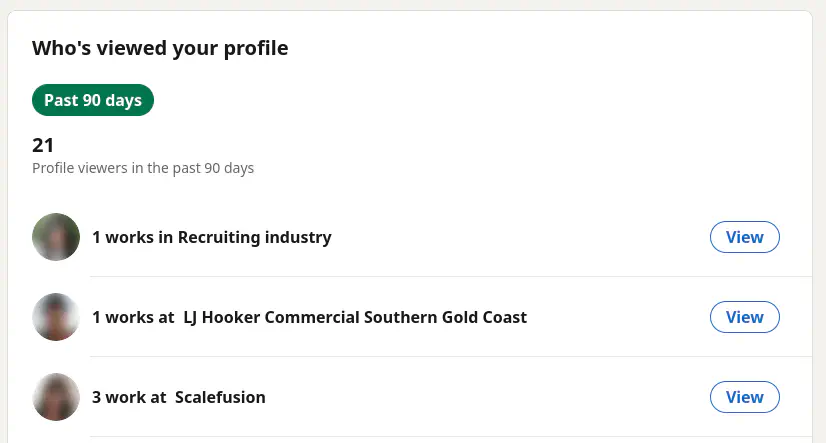The height and width of the screenshot is (443, 826).
Task: View the LJ Hooker Commercial viewer
Action: 744,317
